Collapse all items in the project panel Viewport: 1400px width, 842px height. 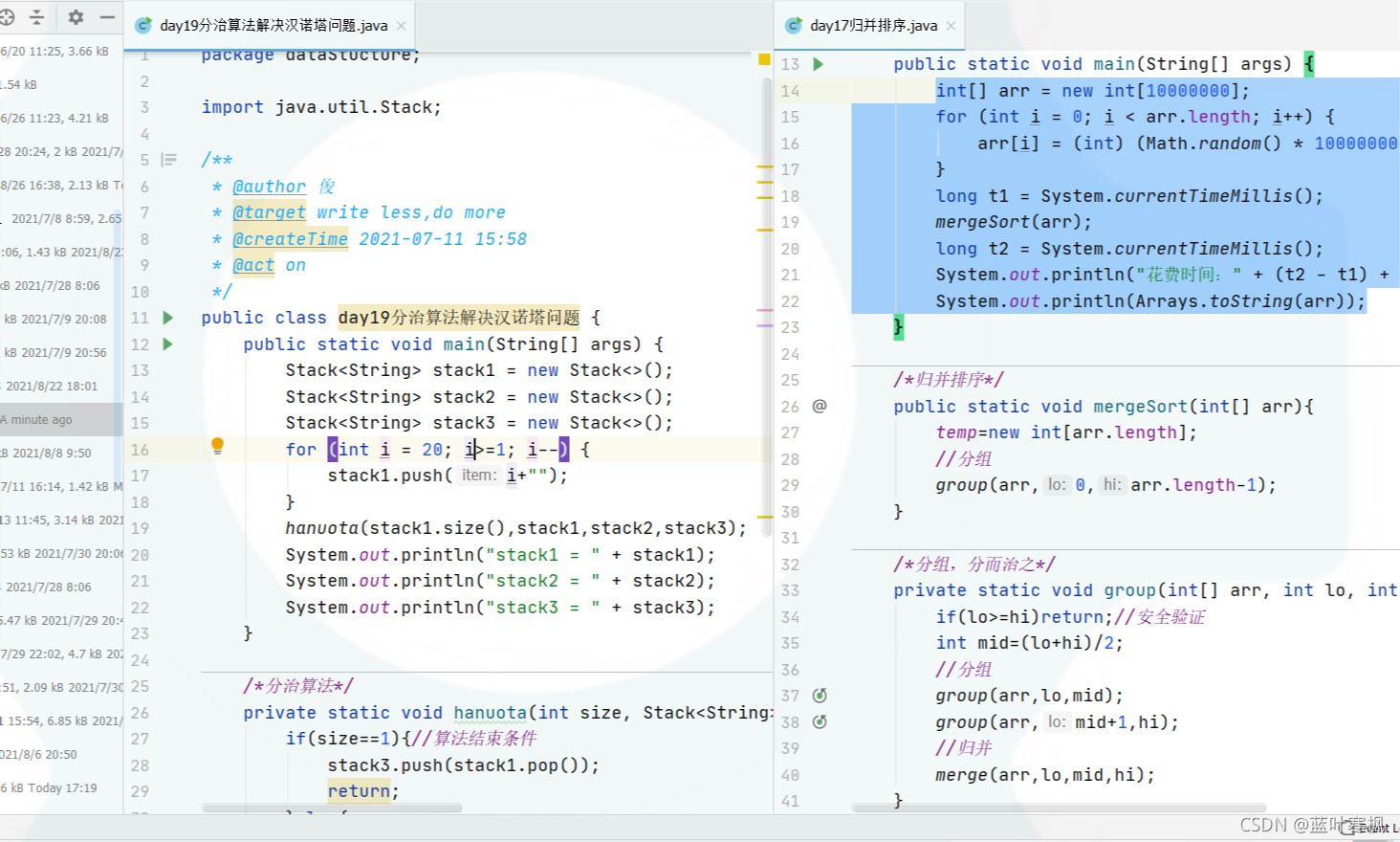(x=37, y=17)
